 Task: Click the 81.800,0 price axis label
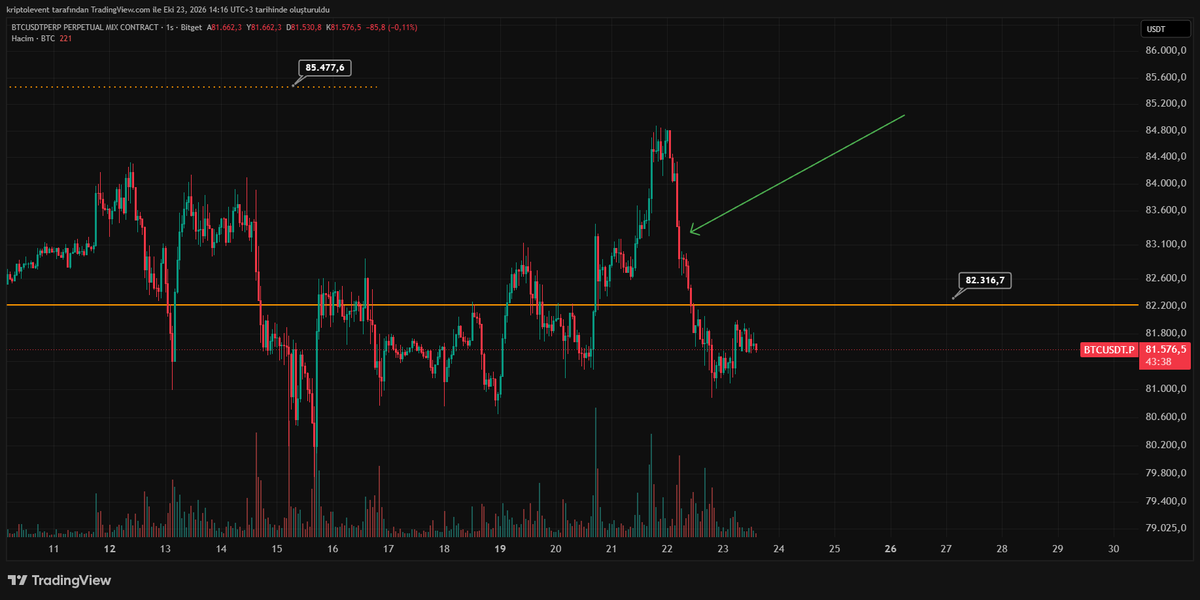(1166, 333)
